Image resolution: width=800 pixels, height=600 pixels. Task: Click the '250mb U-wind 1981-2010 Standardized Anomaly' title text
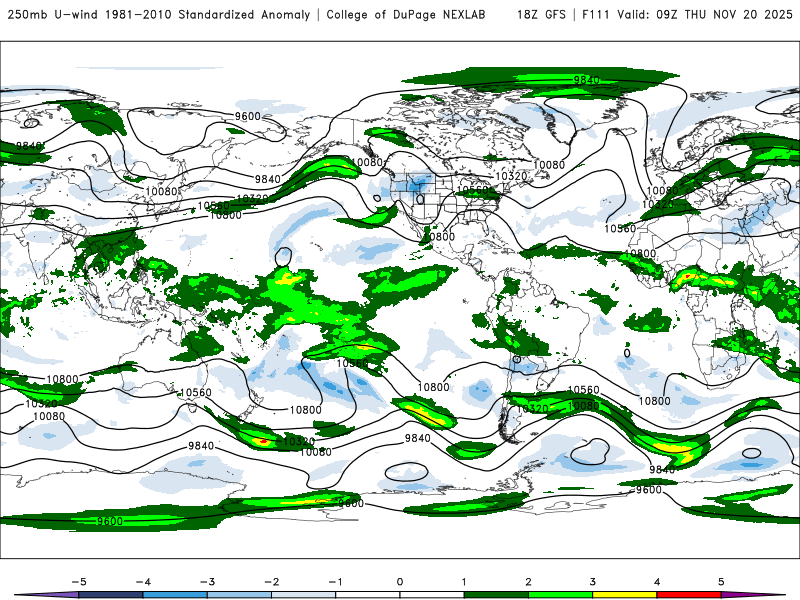[159, 14]
